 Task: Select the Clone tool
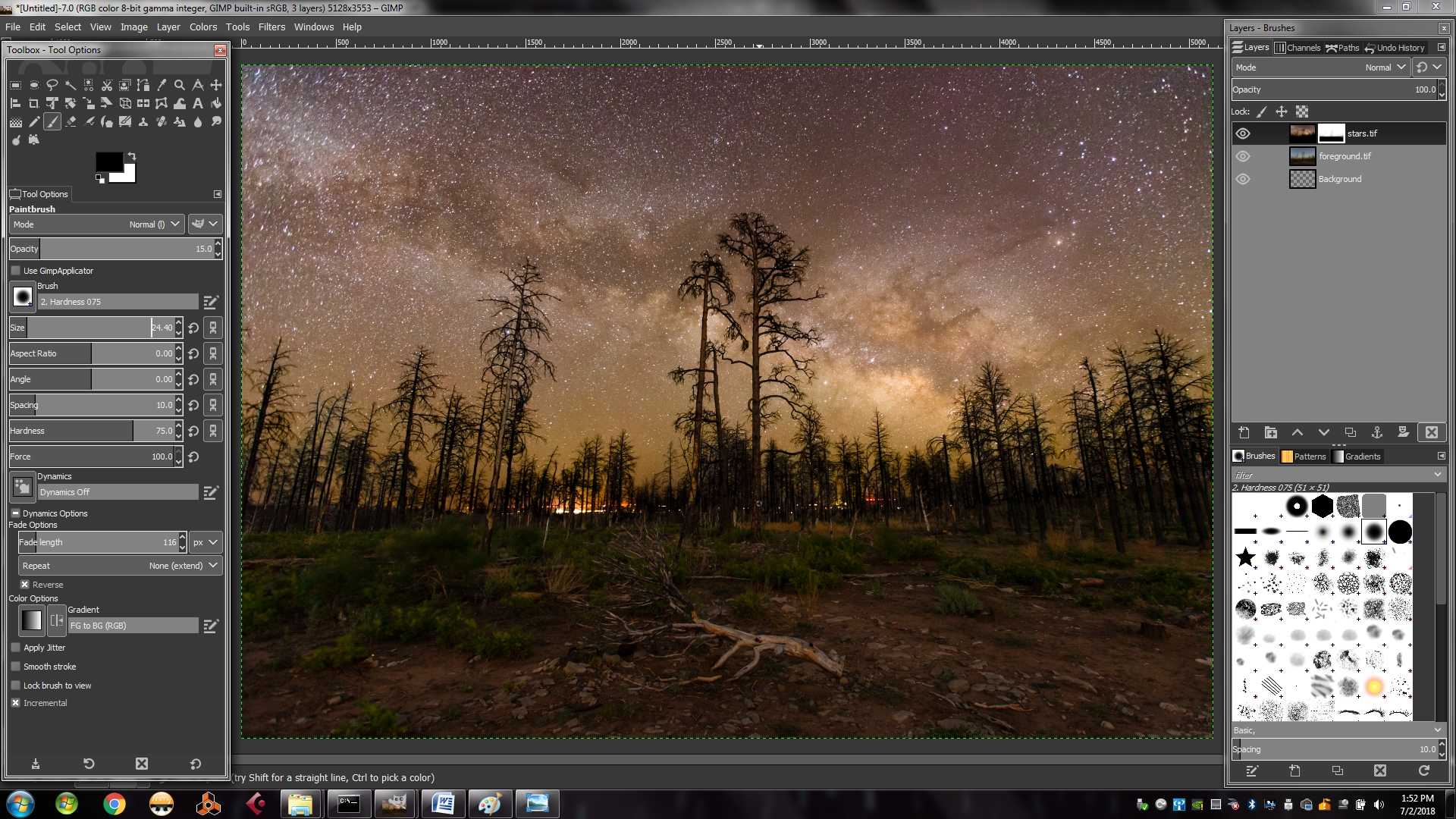[143, 121]
